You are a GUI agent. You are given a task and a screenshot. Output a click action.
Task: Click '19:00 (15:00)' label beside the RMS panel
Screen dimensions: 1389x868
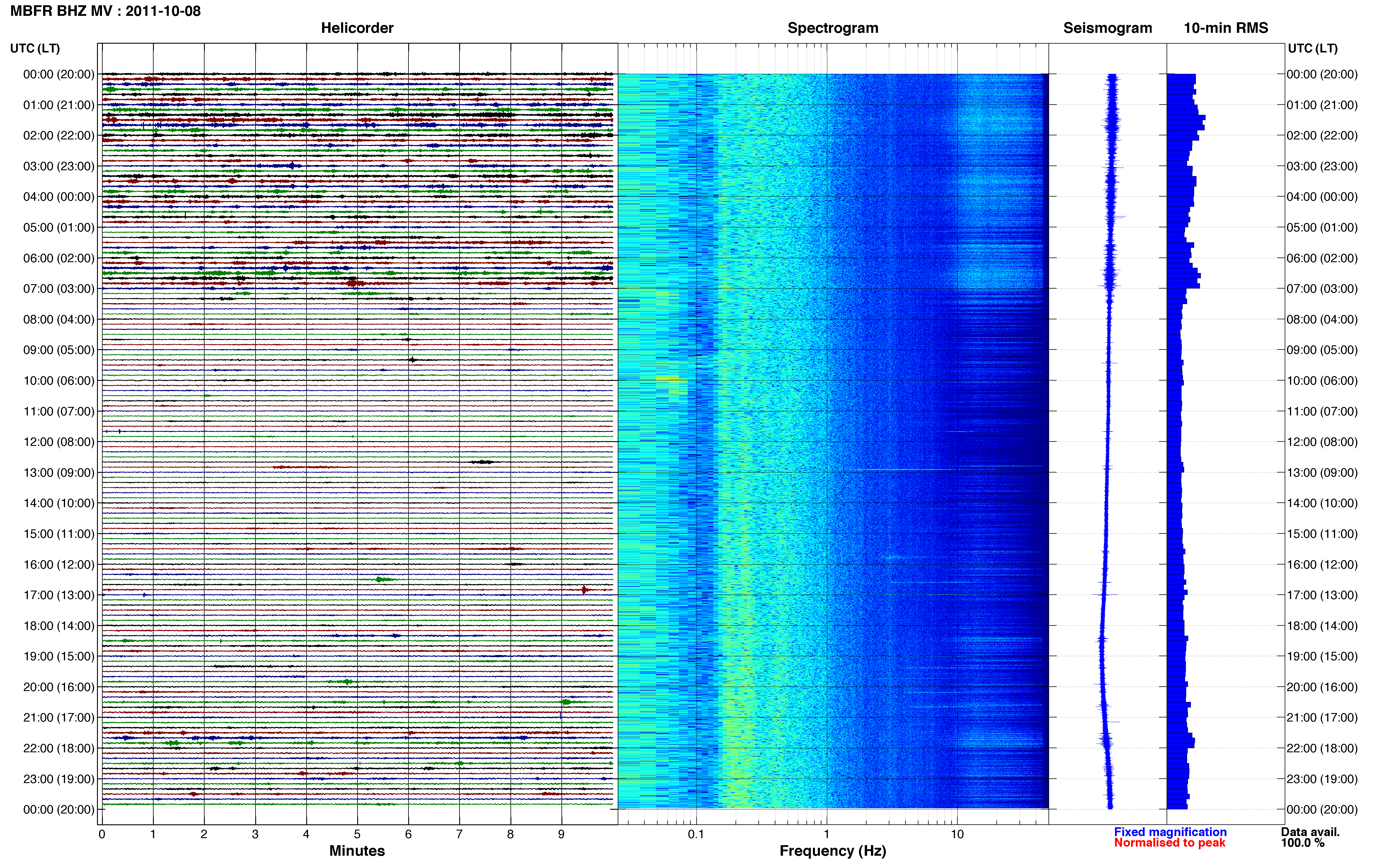pyautogui.click(x=1322, y=657)
